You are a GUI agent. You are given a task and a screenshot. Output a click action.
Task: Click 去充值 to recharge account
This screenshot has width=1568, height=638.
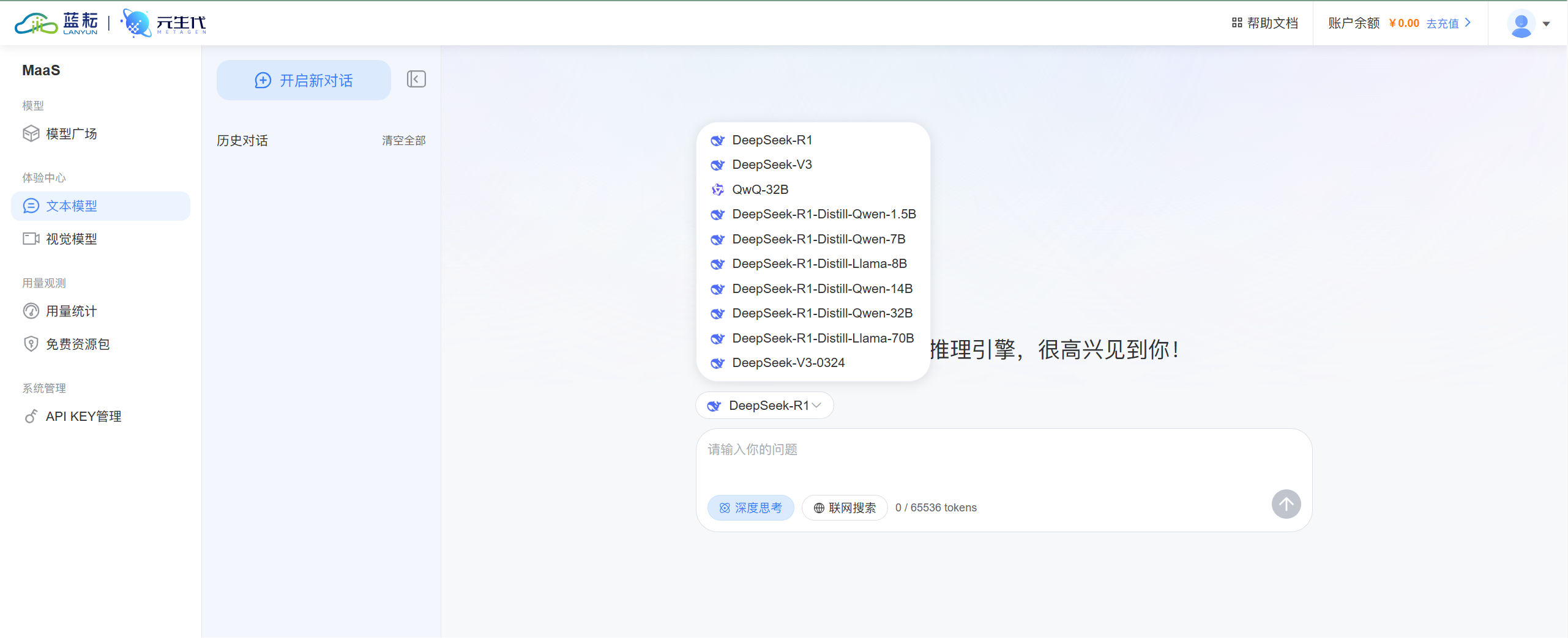pos(1443,23)
